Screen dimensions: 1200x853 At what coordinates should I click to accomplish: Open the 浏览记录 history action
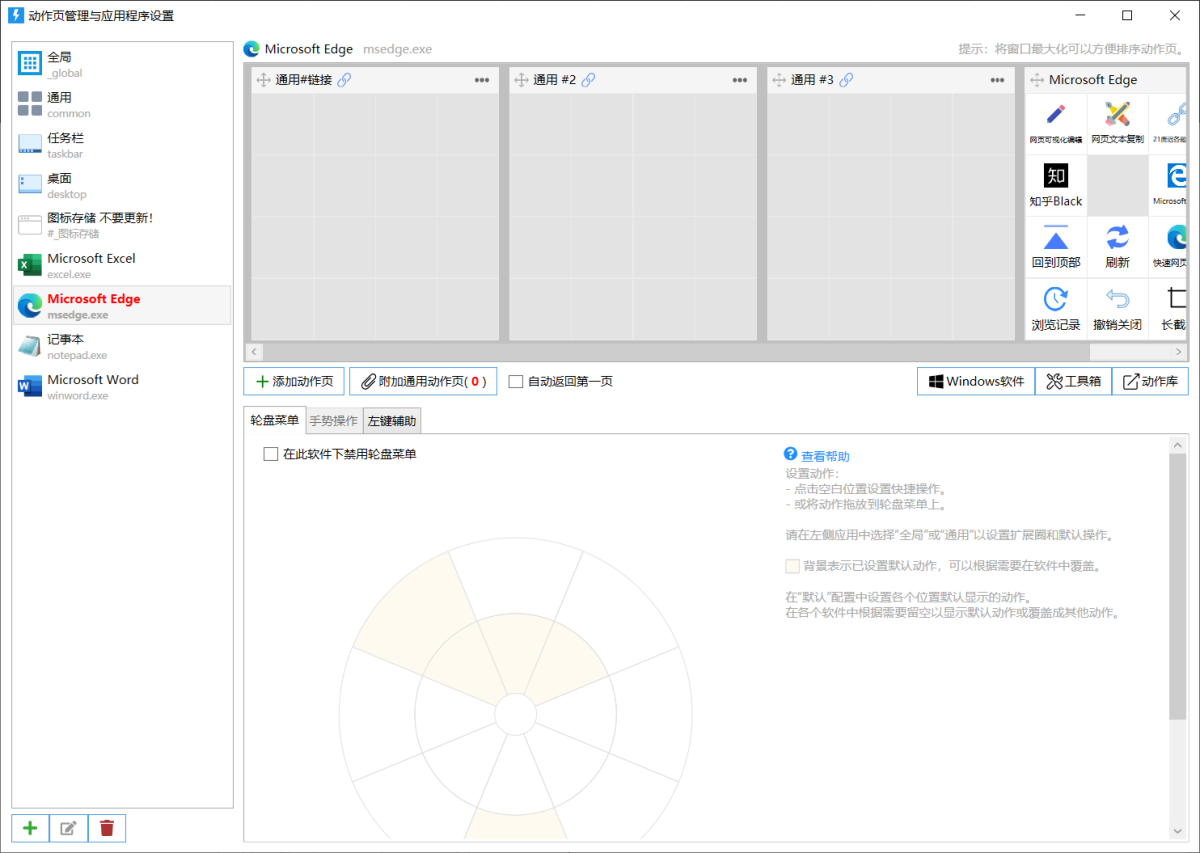pos(1056,309)
